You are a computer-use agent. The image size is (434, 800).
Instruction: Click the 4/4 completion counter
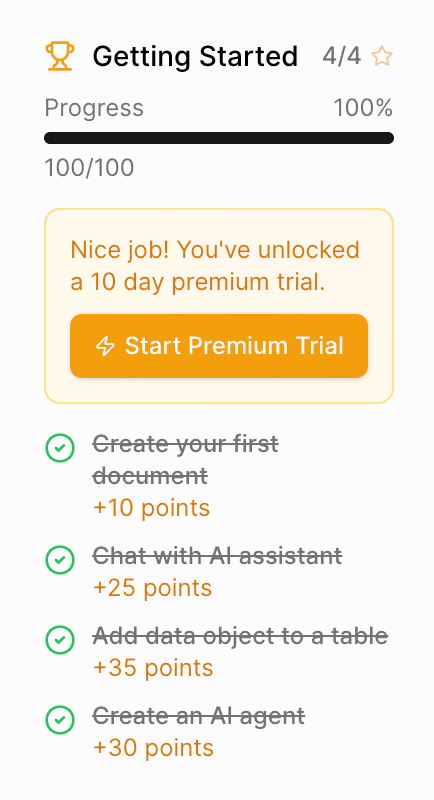(342, 56)
